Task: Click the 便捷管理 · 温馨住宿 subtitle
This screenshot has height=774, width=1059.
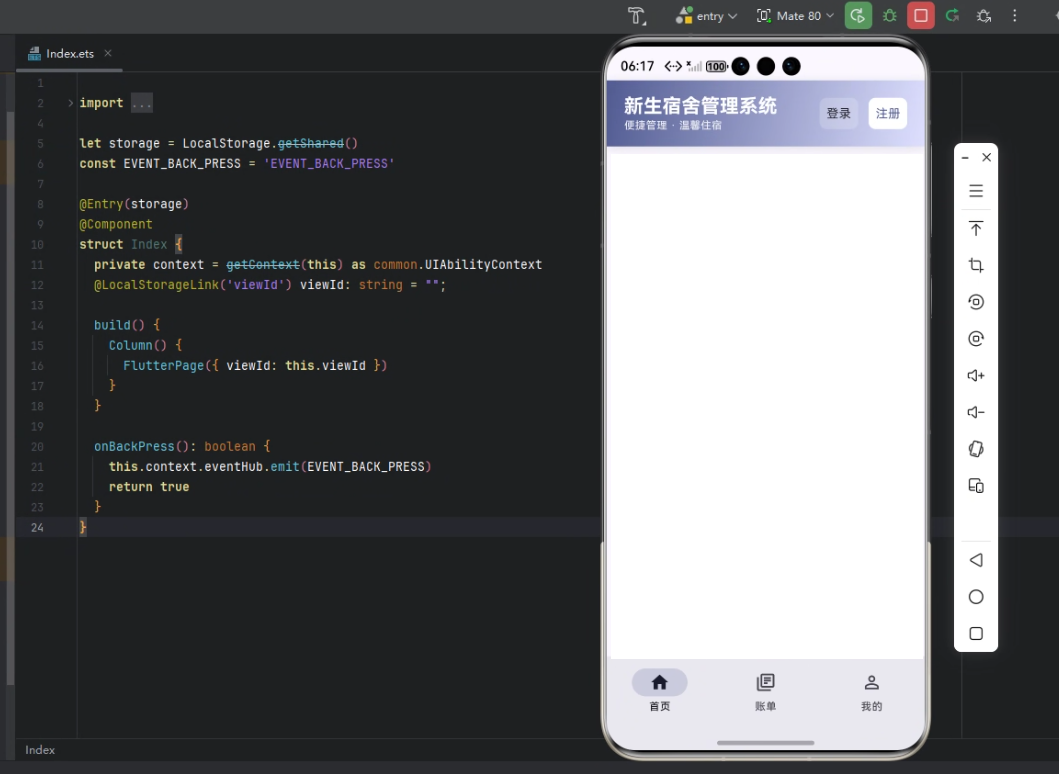Action: 673,125
